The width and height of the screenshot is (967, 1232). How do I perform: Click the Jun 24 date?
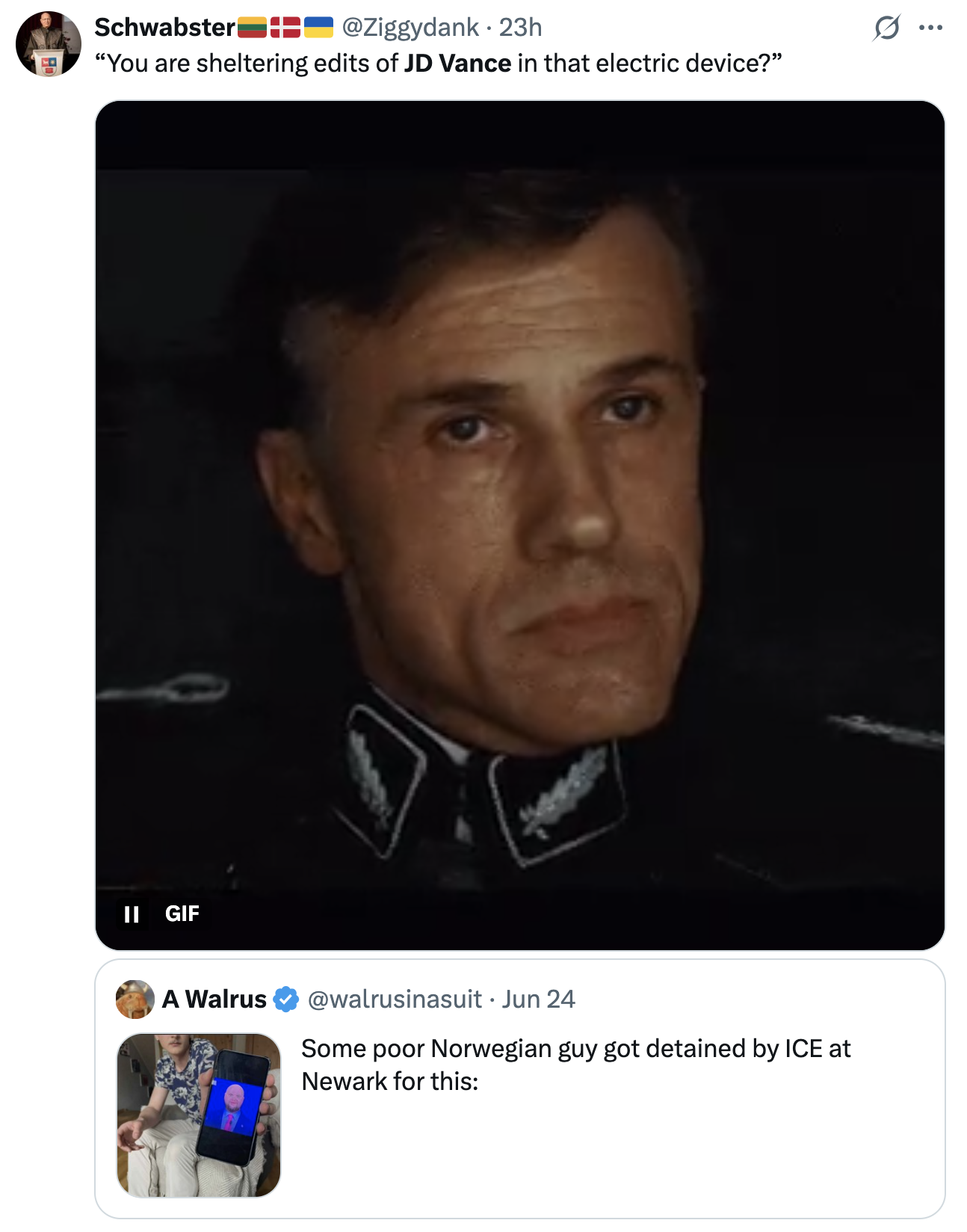538,1000
